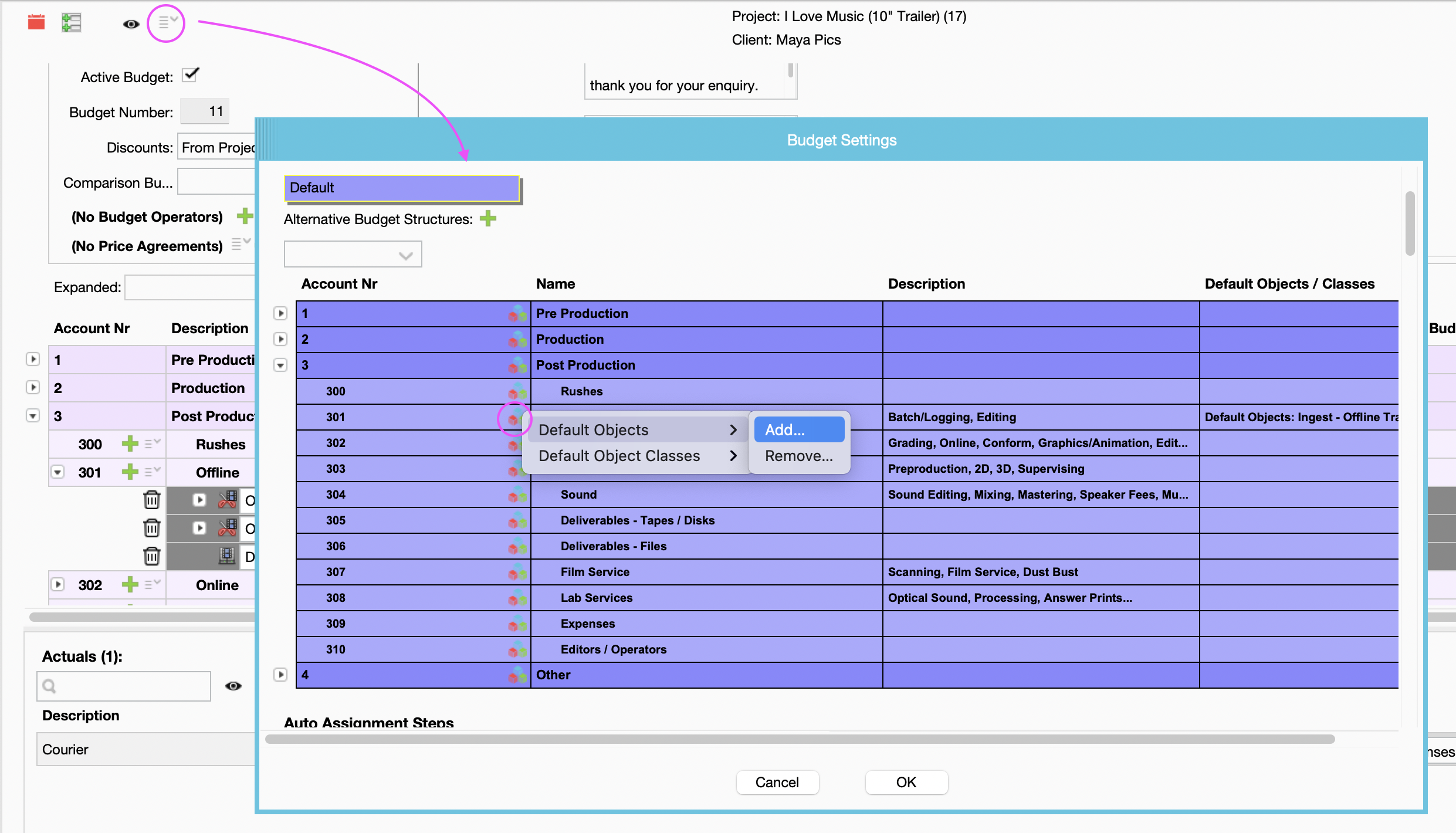Click objects icon for Production row
1456x833 pixels.
coord(517,339)
